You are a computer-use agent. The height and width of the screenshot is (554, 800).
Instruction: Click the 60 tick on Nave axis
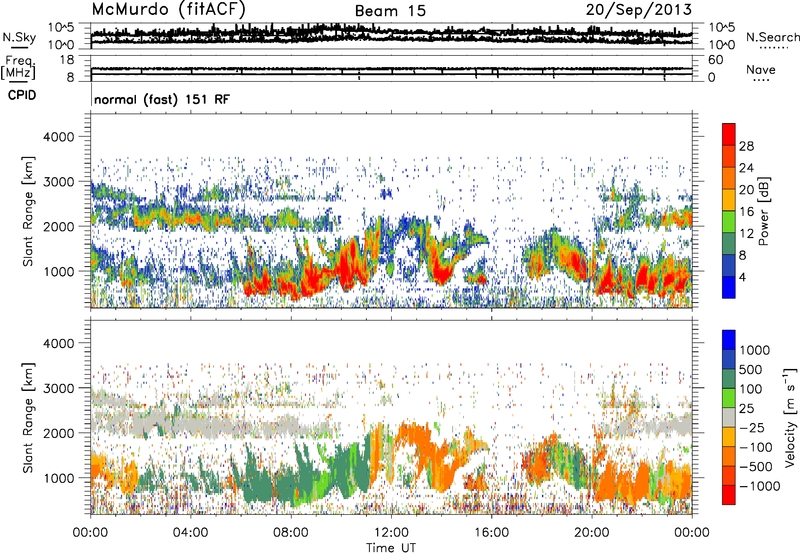[716, 60]
